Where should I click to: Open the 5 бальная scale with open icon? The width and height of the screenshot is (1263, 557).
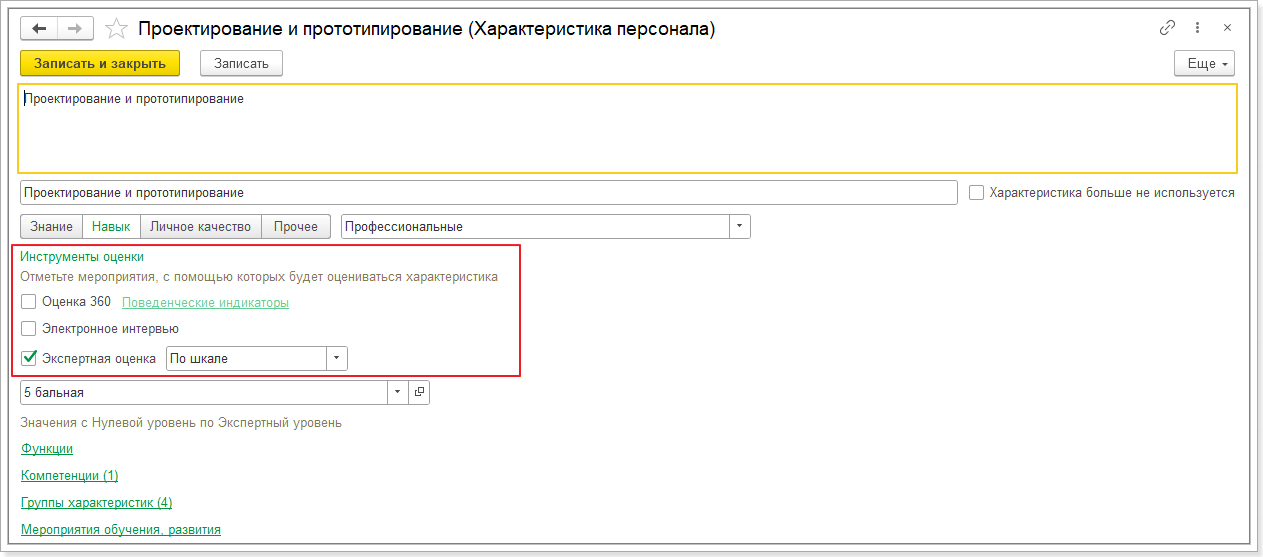pyautogui.click(x=419, y=392)
